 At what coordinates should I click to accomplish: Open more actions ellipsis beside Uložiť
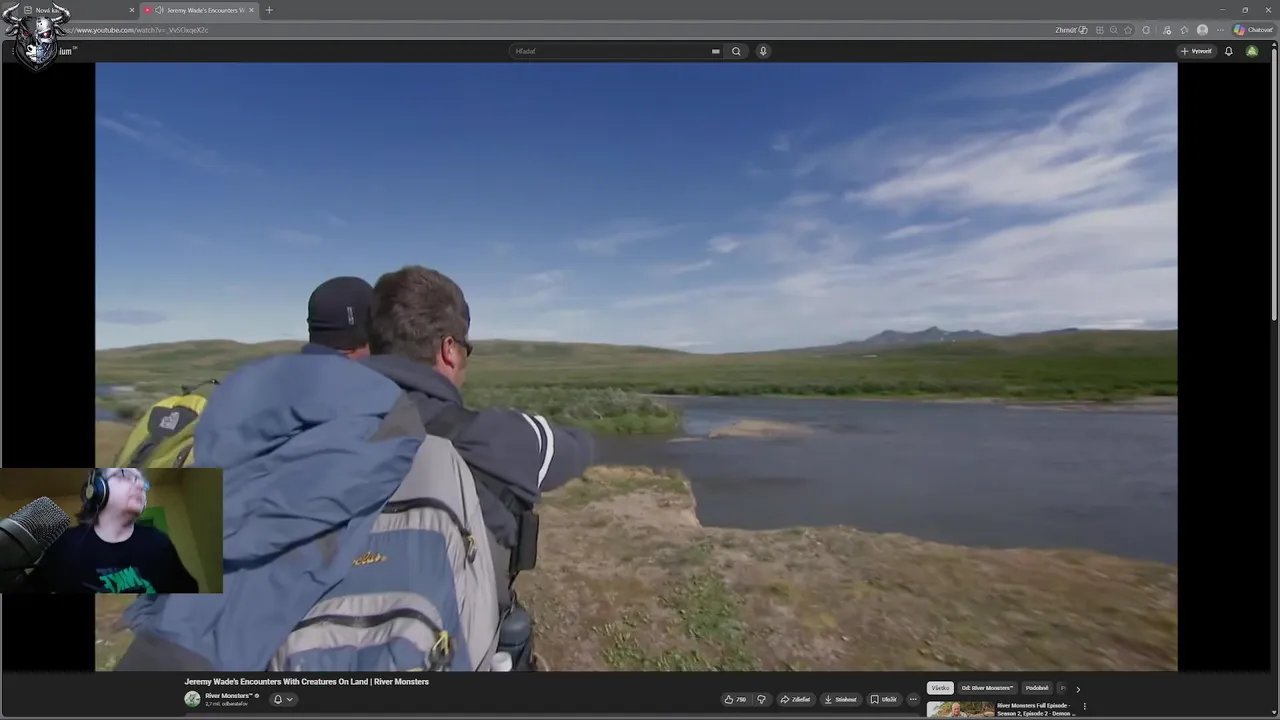913,700
